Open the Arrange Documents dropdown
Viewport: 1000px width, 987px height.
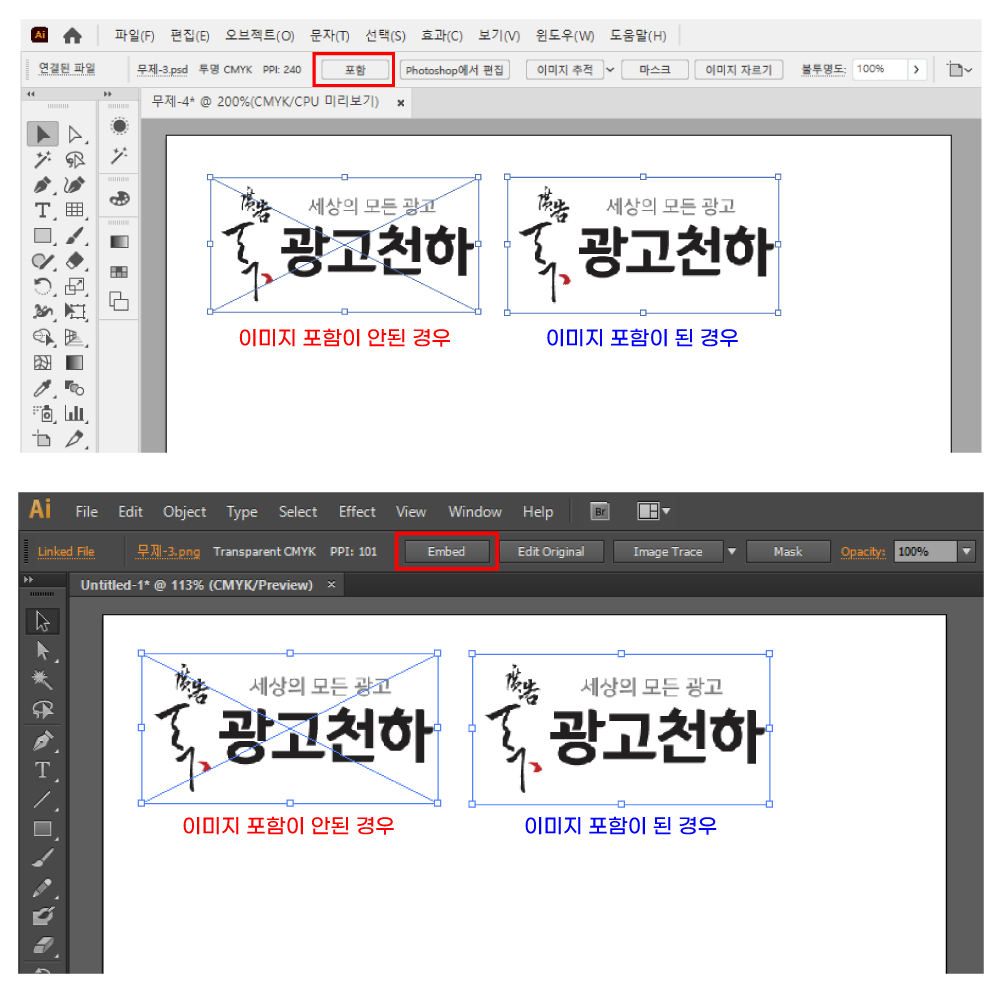coord(654,511)
